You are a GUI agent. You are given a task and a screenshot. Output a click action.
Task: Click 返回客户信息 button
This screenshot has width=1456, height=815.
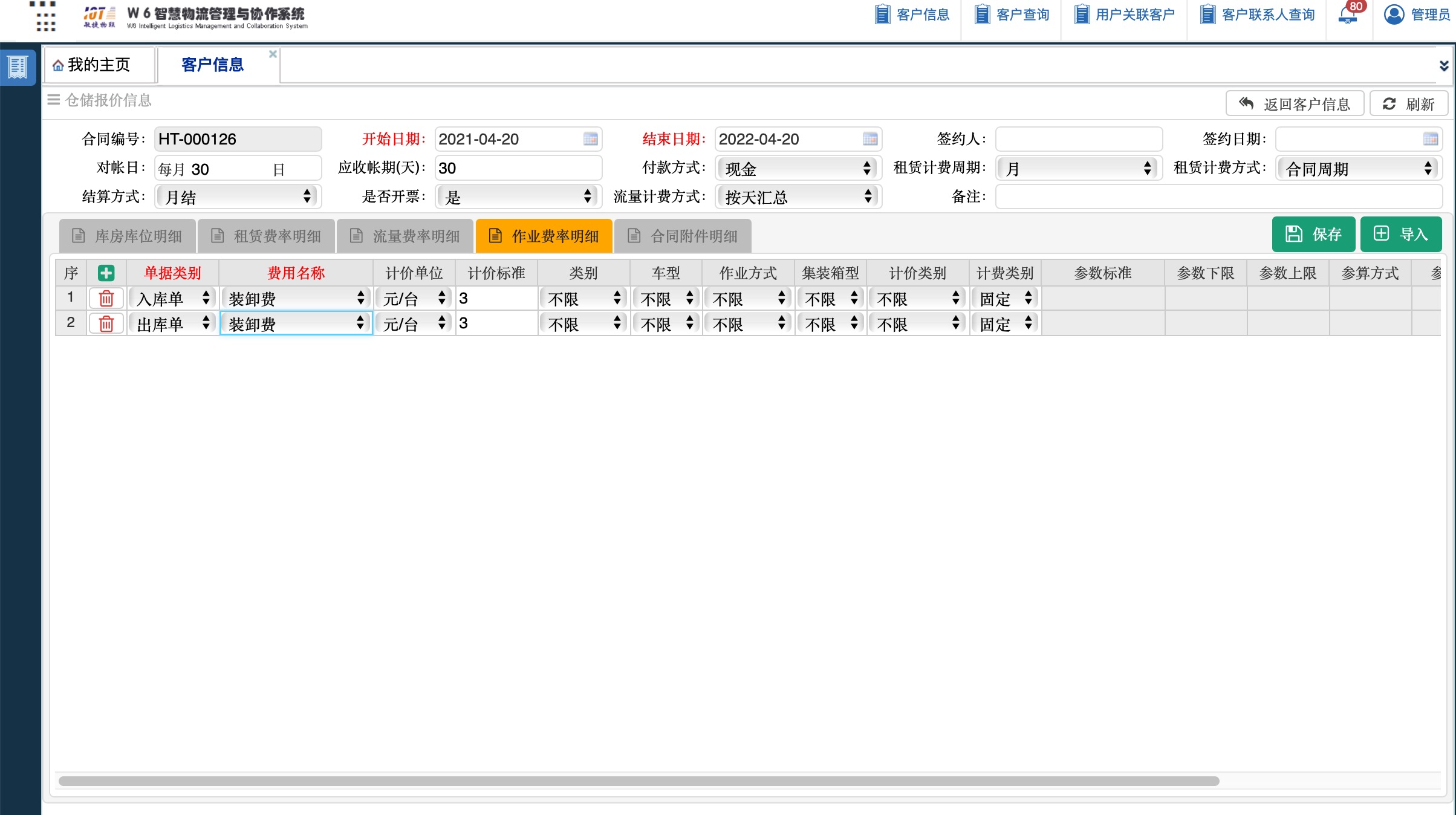pos(1294,104)
